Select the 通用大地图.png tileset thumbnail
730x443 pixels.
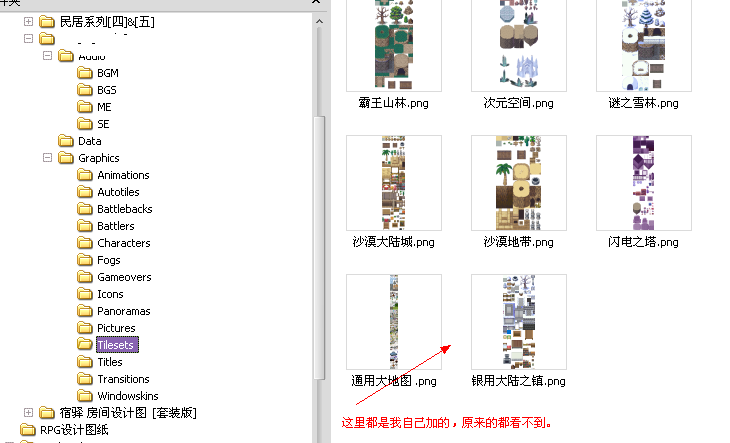pyautogui.click(x=394, y=322)
